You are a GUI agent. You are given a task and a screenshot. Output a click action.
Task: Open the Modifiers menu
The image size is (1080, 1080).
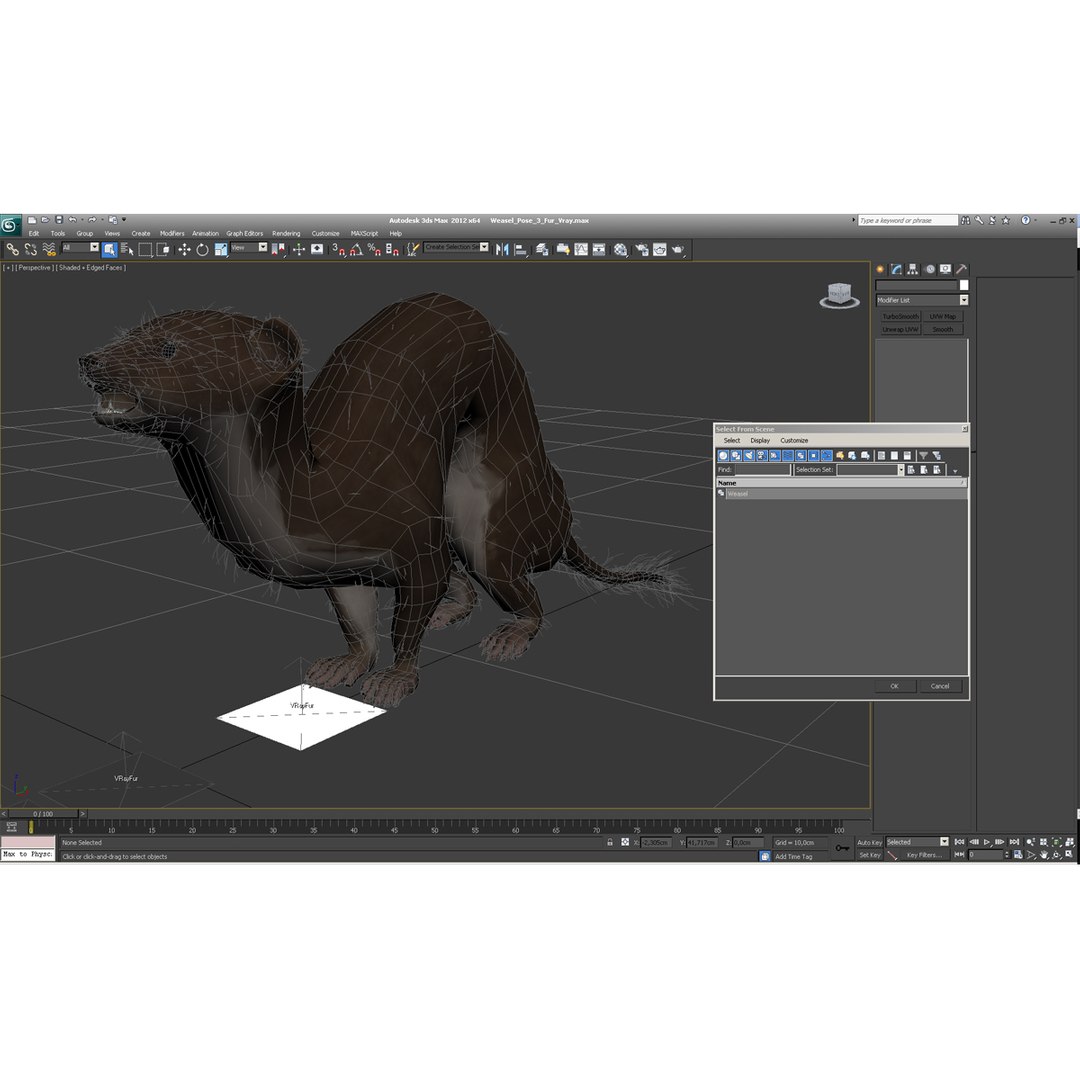[172, 233]
